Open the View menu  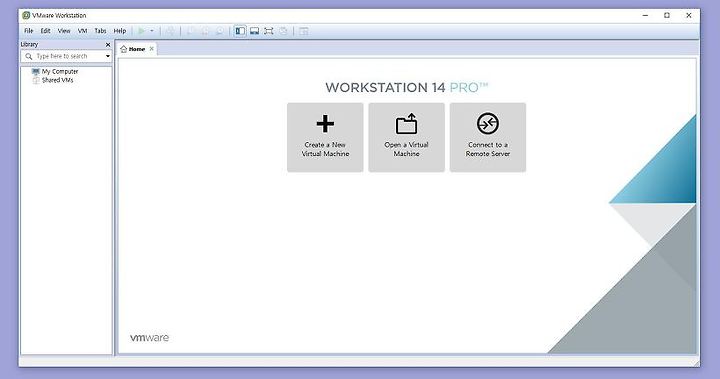(x=64, y=31)
